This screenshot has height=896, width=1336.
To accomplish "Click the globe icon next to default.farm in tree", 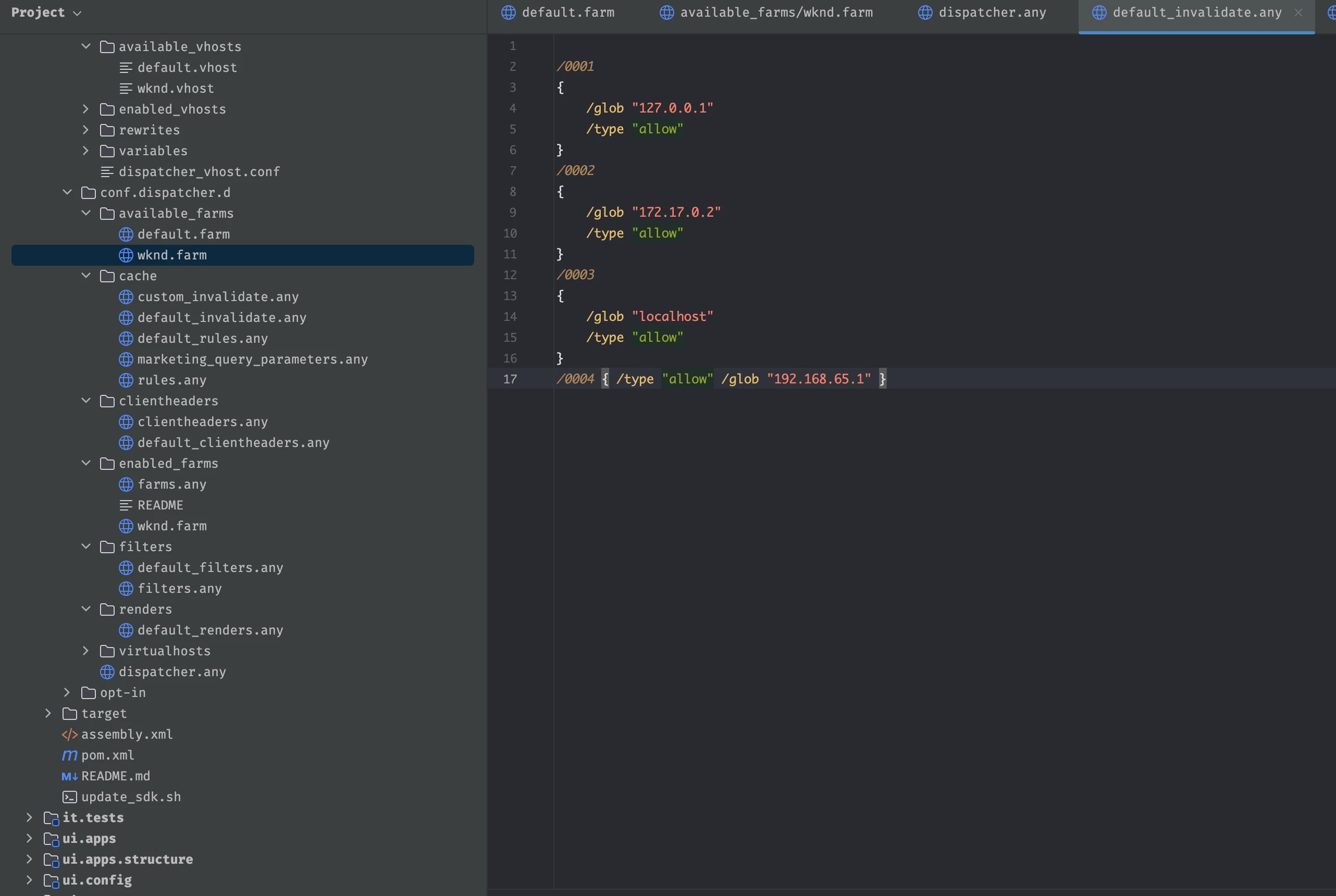I will [126, 234].
